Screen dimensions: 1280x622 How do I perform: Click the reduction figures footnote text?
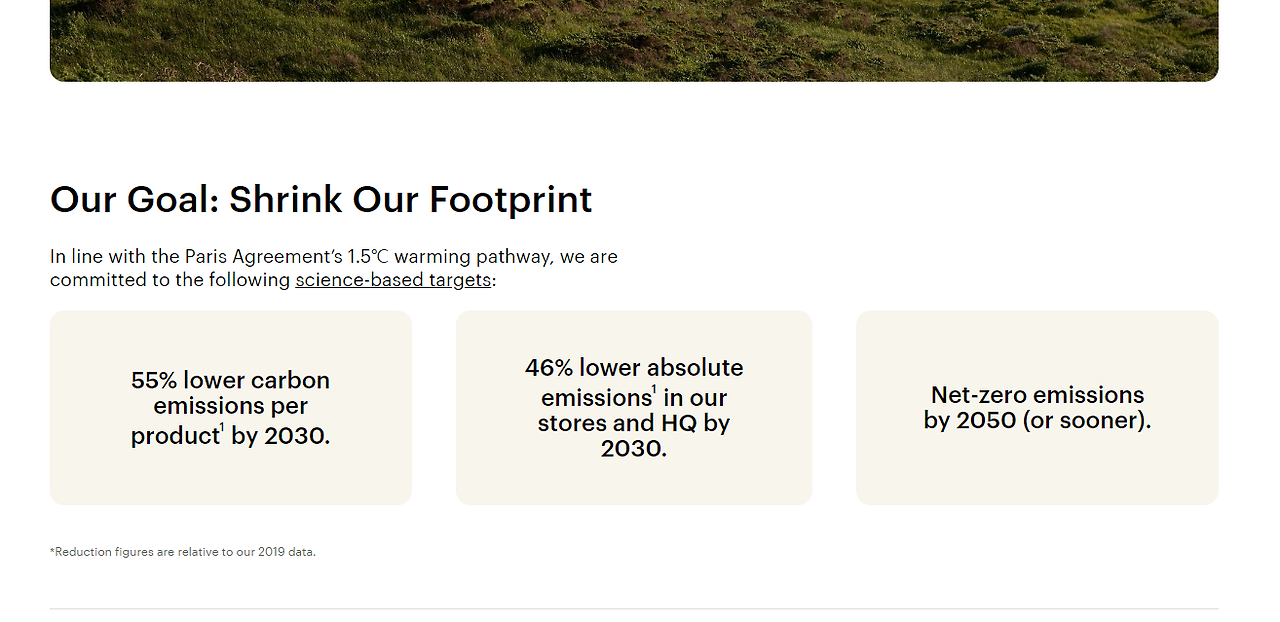[x=182, y=552]
